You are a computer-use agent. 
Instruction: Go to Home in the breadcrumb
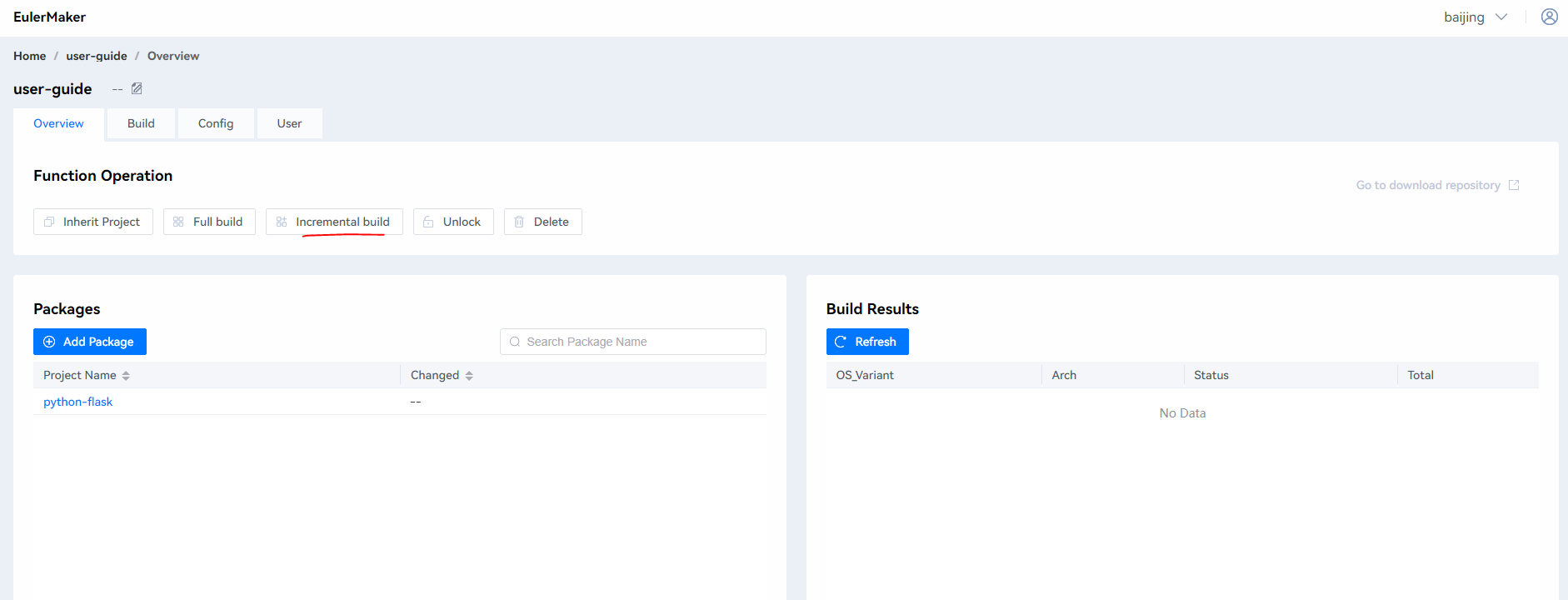point(29,56)
